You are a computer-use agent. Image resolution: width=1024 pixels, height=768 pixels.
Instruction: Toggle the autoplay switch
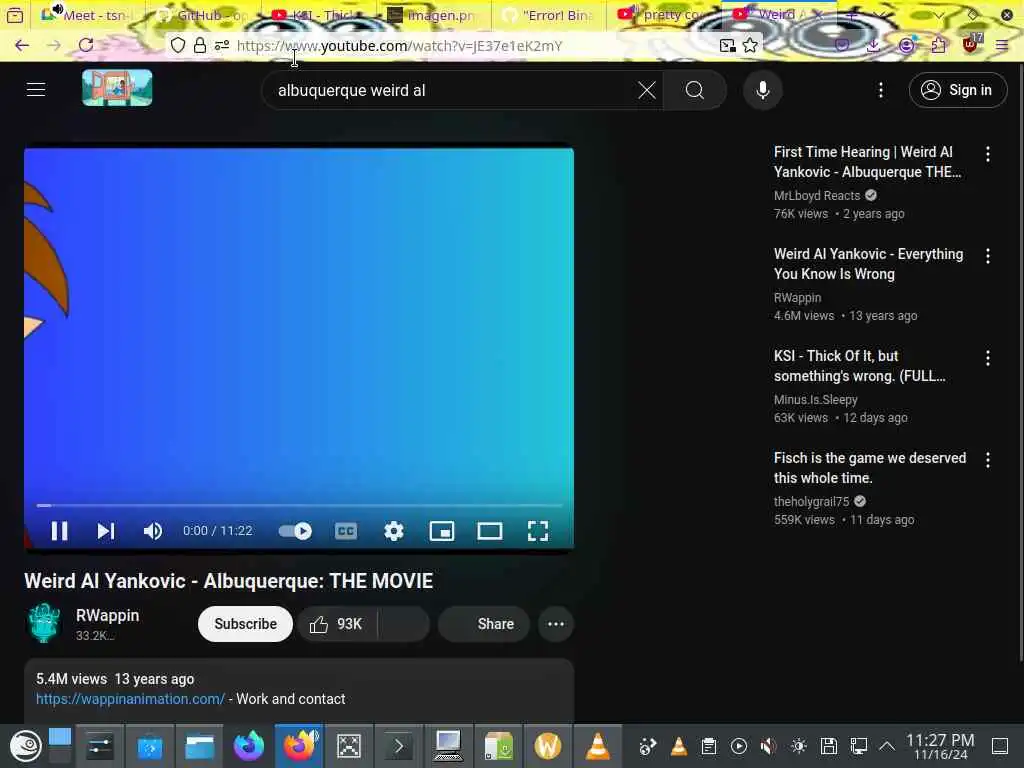pos(295,531)
